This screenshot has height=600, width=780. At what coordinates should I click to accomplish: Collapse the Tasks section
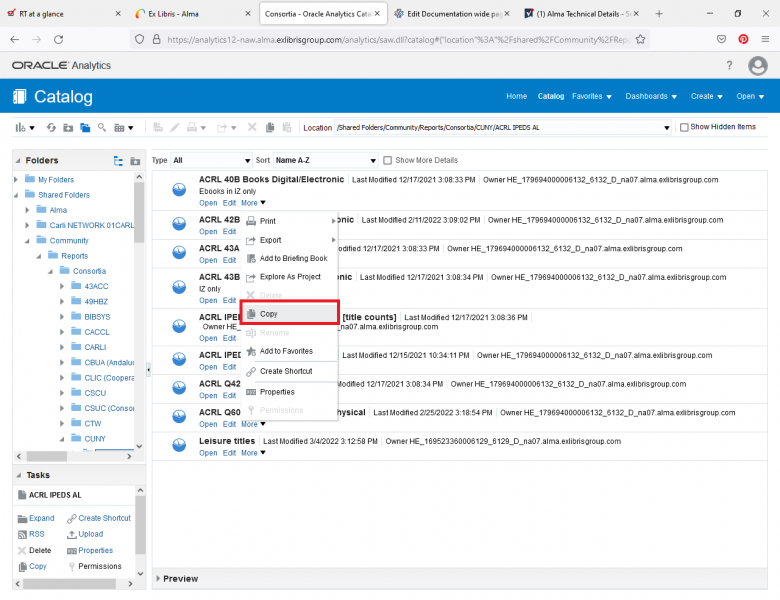click(18, 475)
